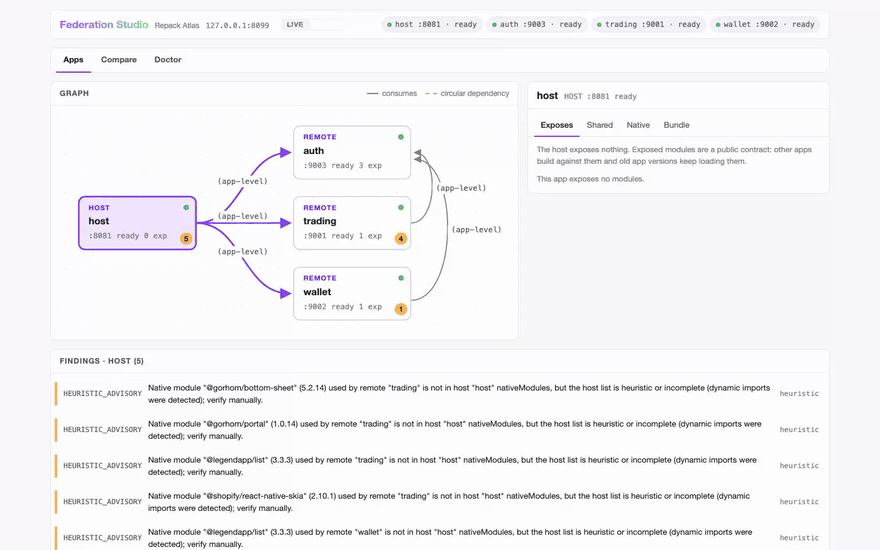Select the Exposes tab in host panel
The width and height of the screenshot is (880, 550).
point(557,125)
